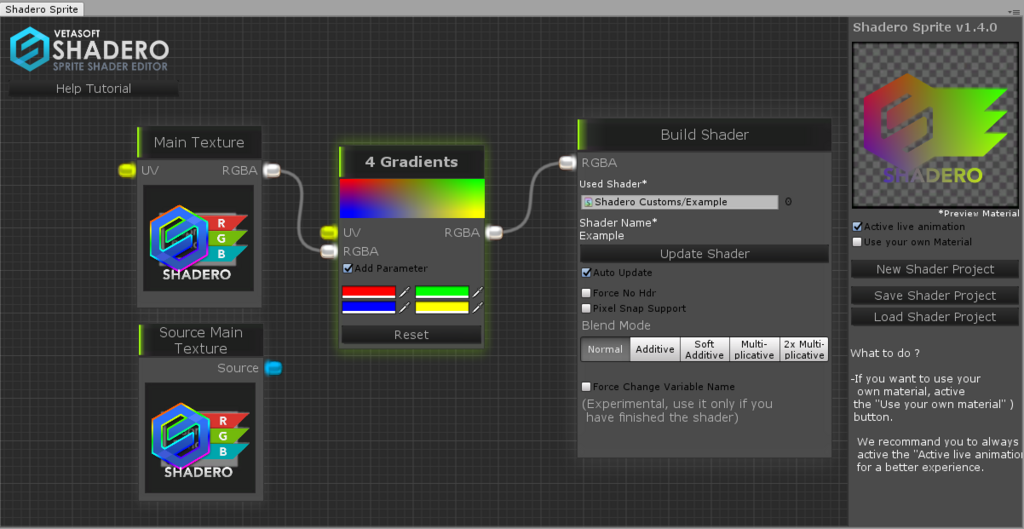Image resolution: width=1024 pixels, height=529 pixels.
Task: Click the blue Source output connector
Action: coord(274,368)
